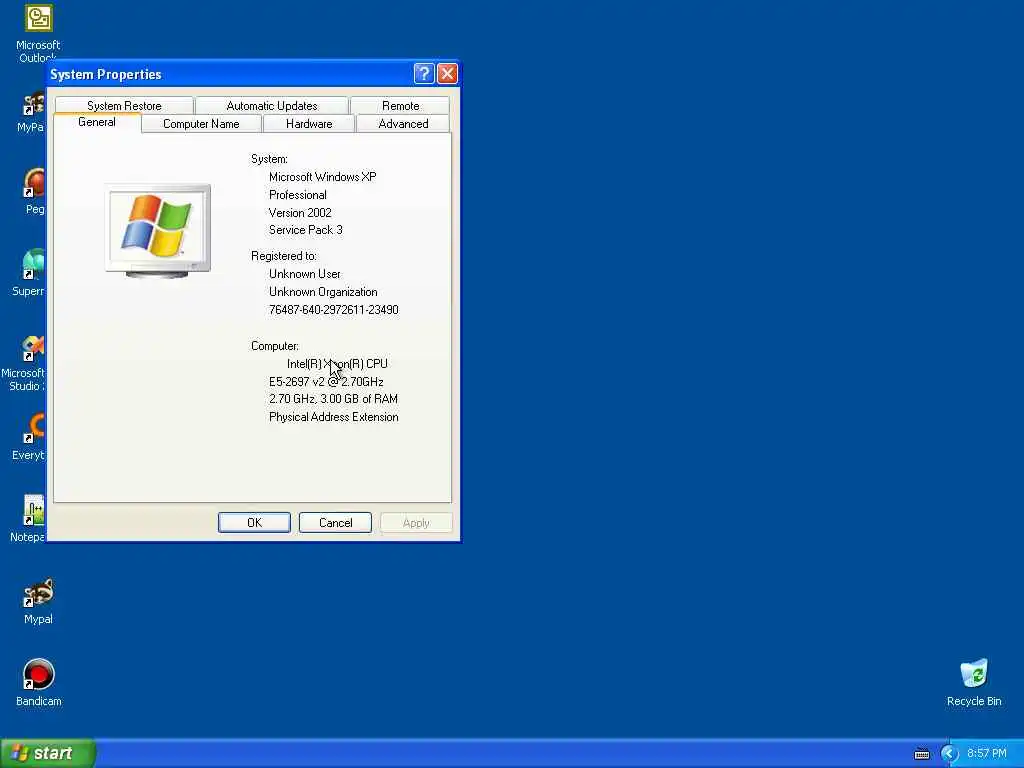
Task: Click the Cancel button
Action: pos(335,522)
